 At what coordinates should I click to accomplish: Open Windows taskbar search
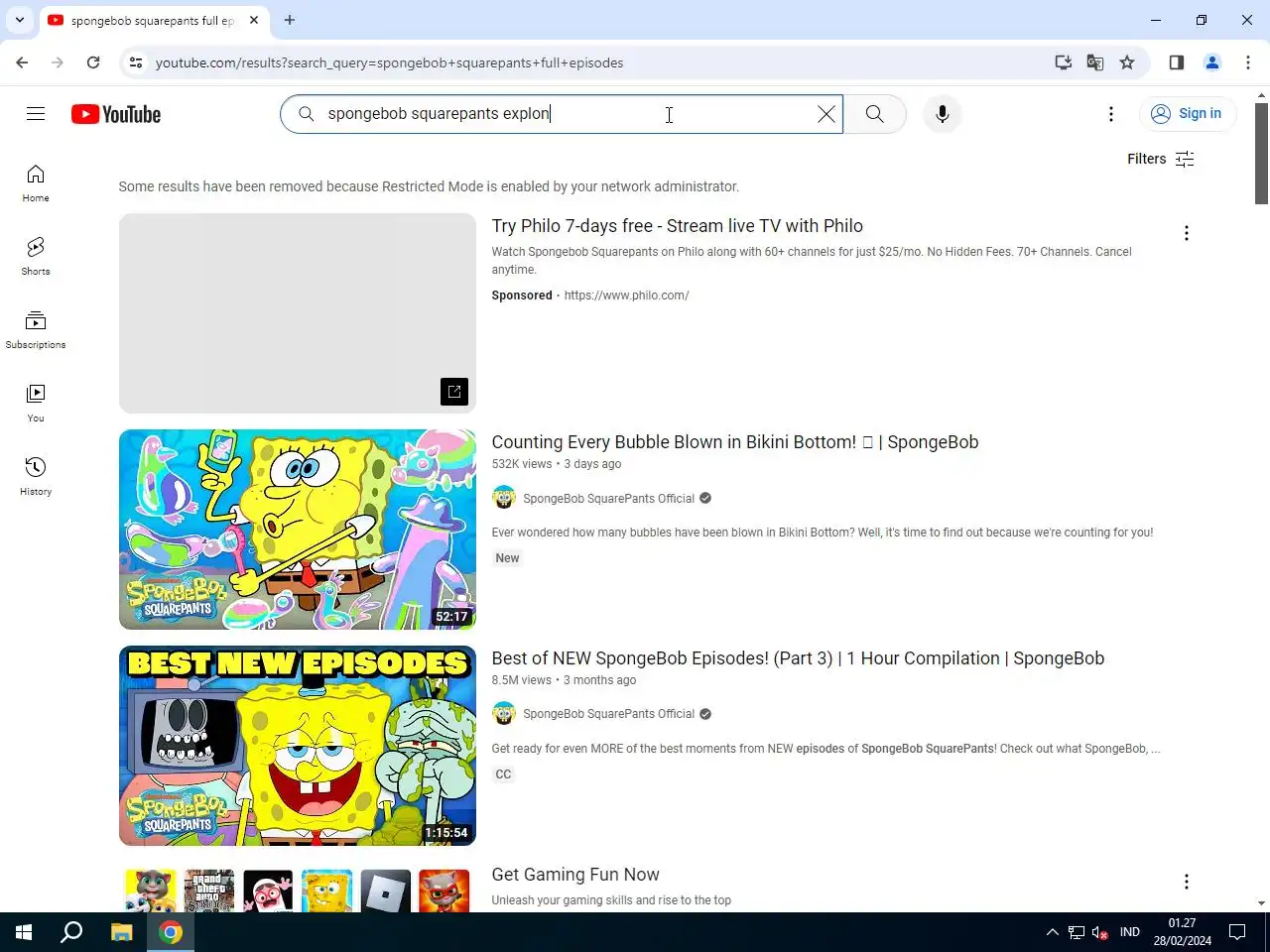coord(71,932)
